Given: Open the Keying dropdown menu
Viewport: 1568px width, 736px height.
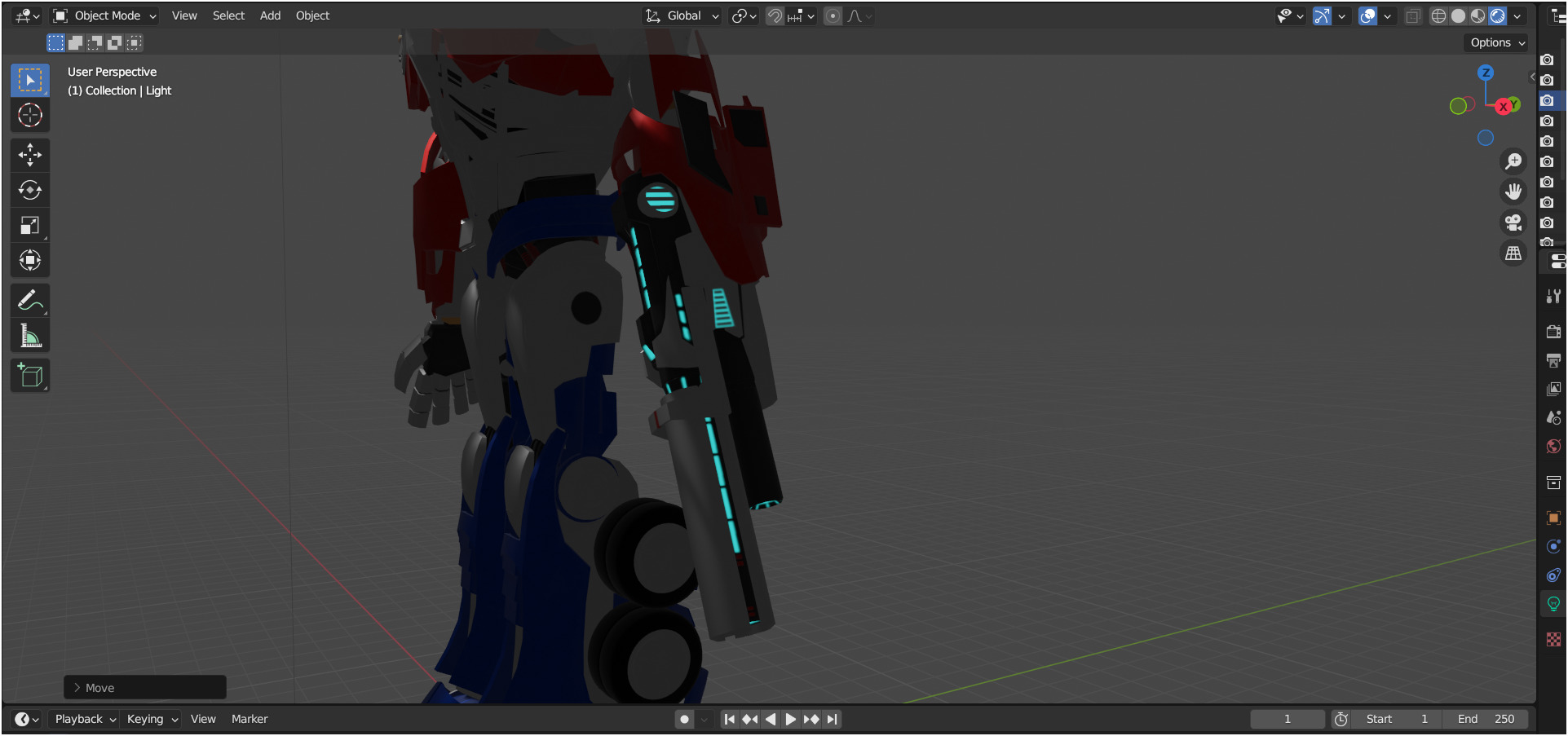Looking at the screenshot, I should click(152, 719).
